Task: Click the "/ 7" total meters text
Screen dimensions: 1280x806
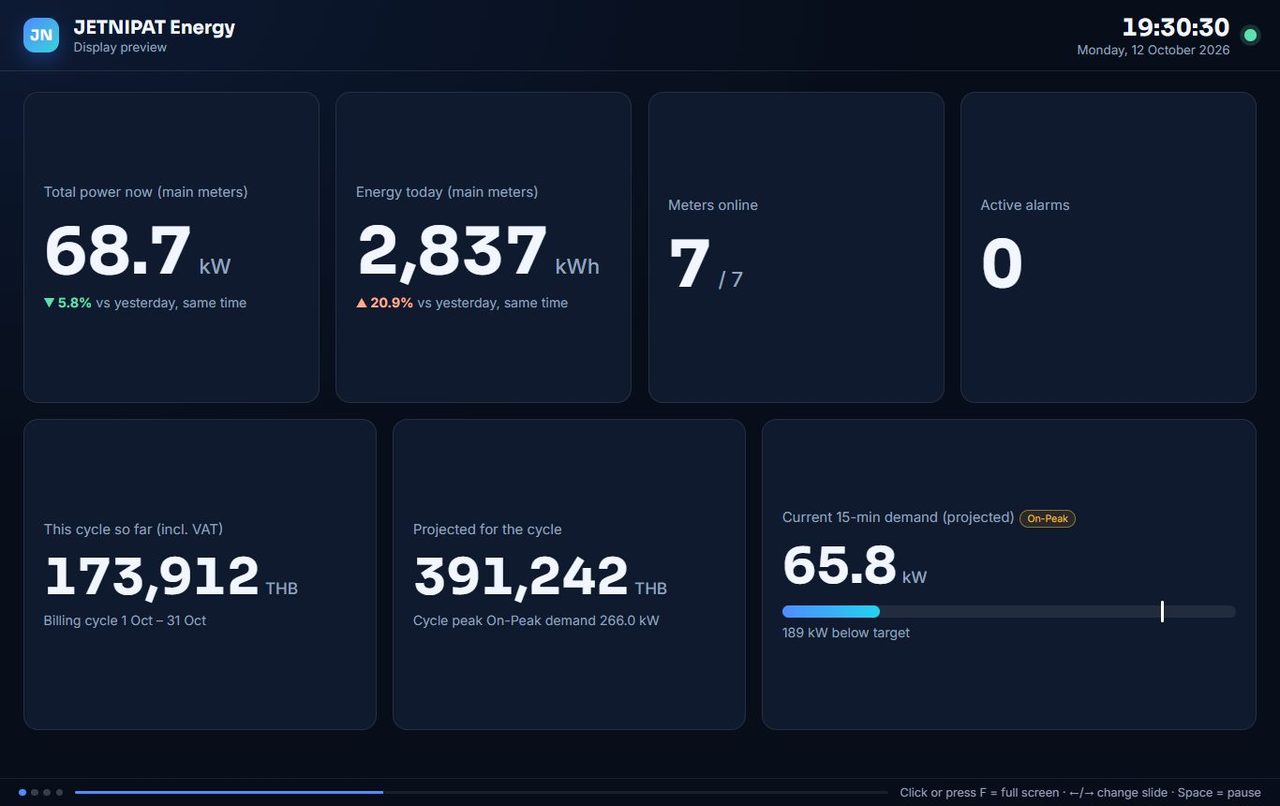Action: [x=731, y=279]
